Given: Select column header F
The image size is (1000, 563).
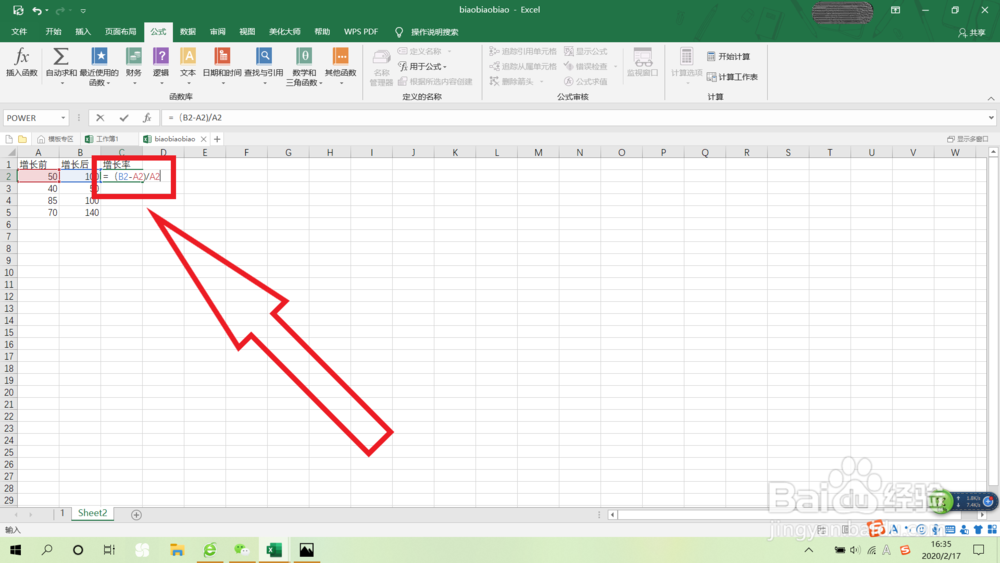Looking at the screenshot, I should pyautogui.click(x=246, y=152).
